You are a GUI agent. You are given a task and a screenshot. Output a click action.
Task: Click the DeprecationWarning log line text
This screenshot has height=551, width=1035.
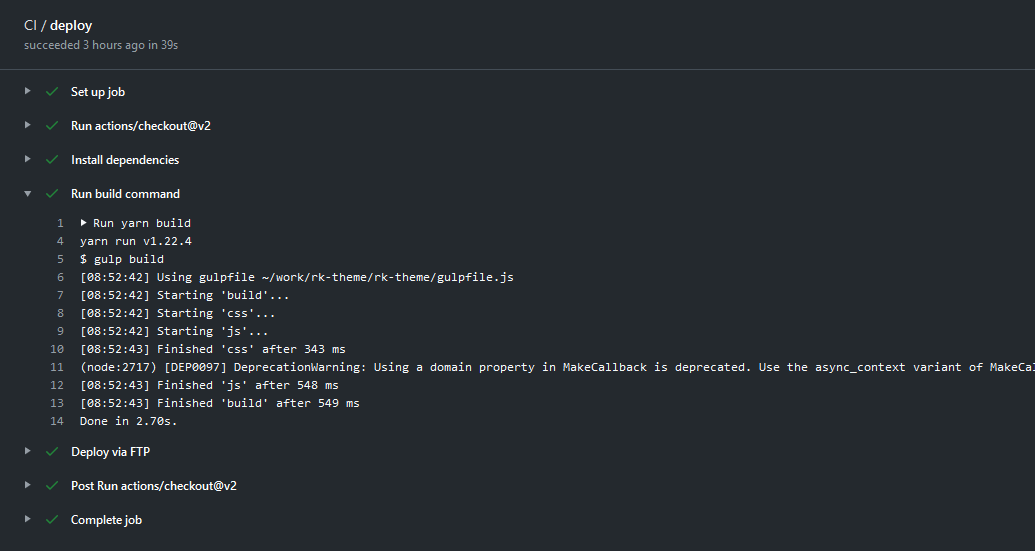pyautogui.click(x=557, y=367)
